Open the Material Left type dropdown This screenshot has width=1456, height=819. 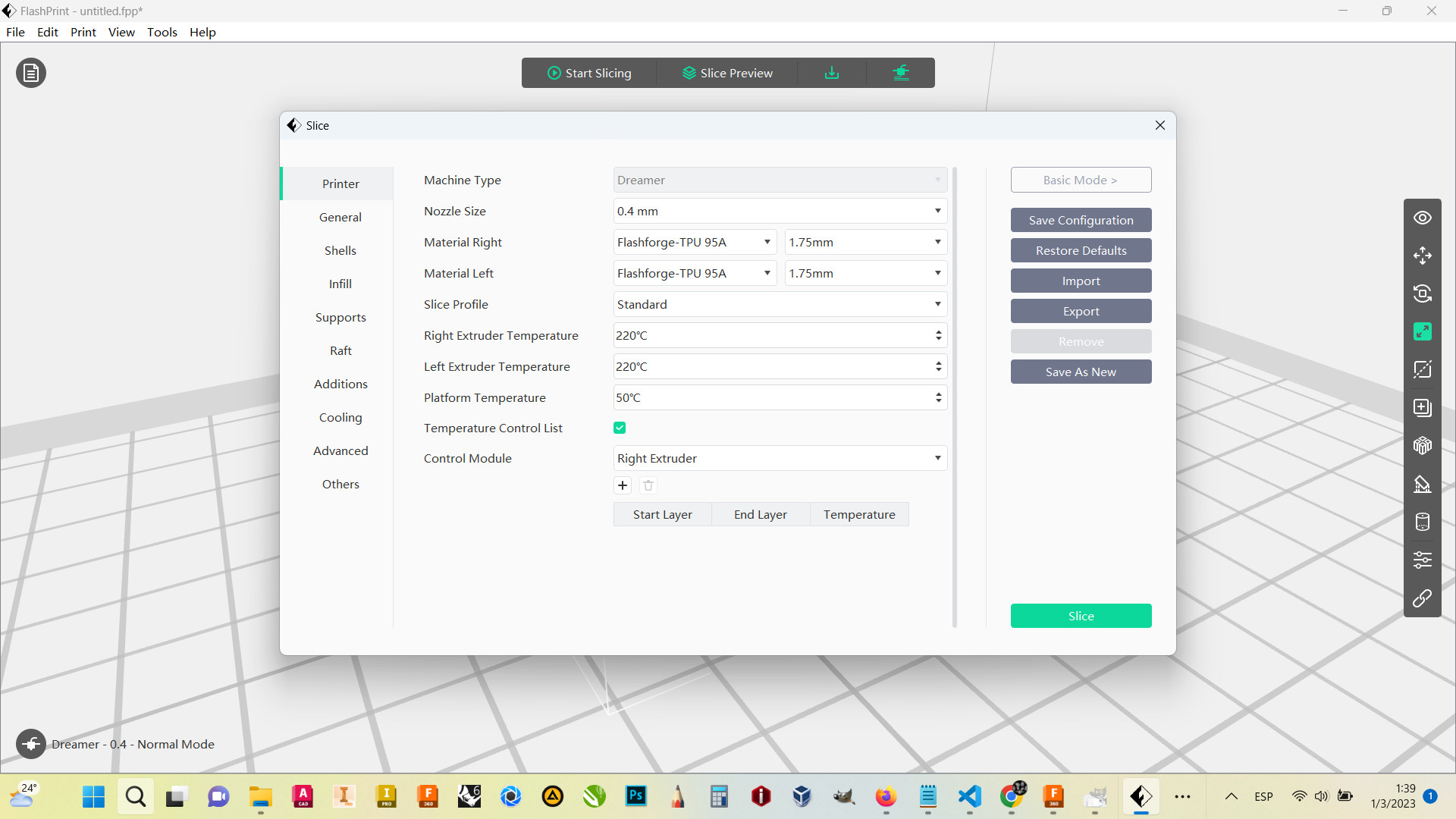695,273
